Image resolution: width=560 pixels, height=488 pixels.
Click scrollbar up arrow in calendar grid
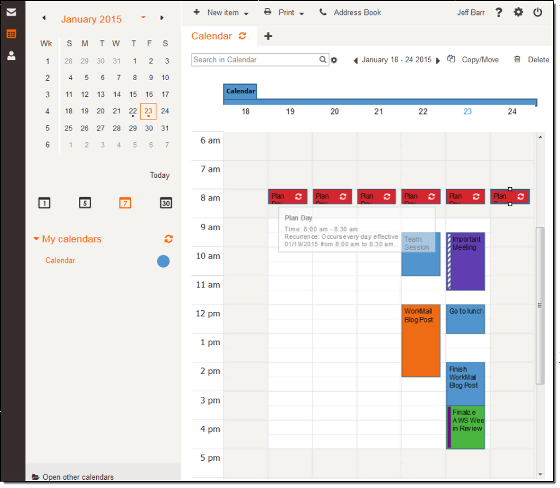coord(540,137)
